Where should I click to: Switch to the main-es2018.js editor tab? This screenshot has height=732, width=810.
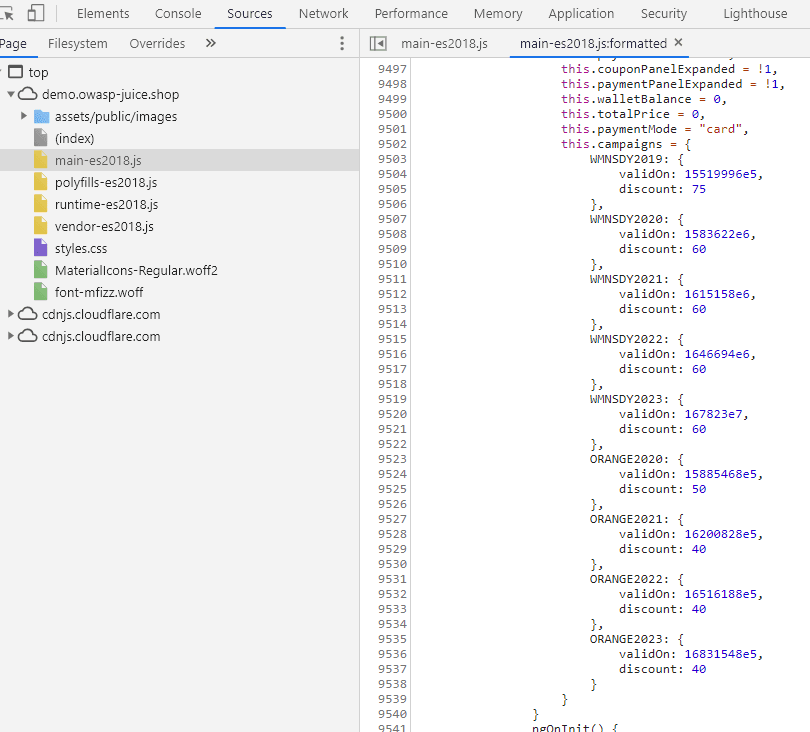pyautogui.click(x=444, y=44)
